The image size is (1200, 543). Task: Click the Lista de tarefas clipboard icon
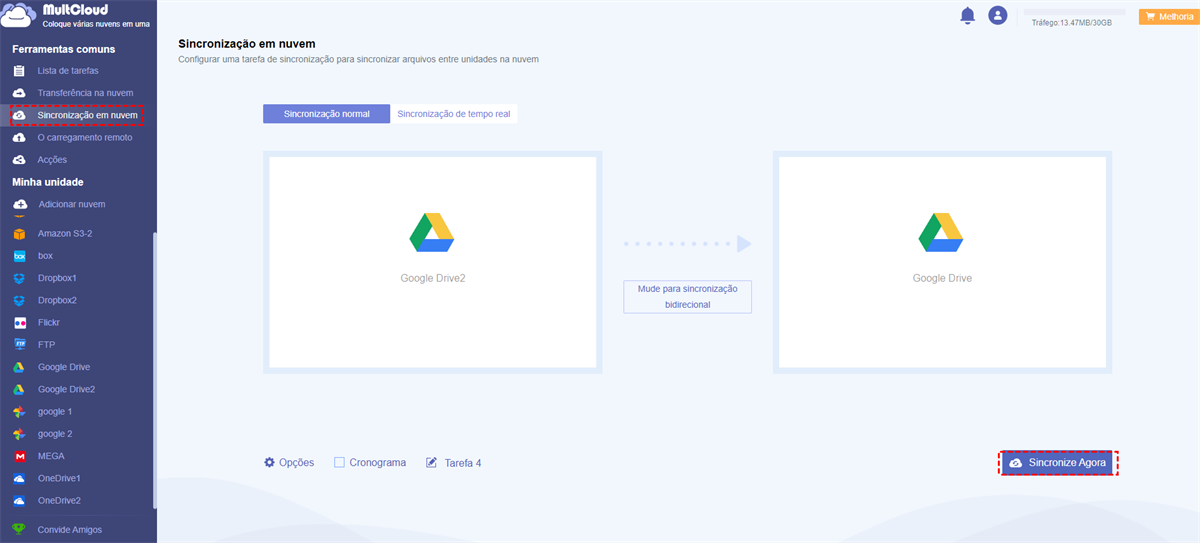(19, 71)
